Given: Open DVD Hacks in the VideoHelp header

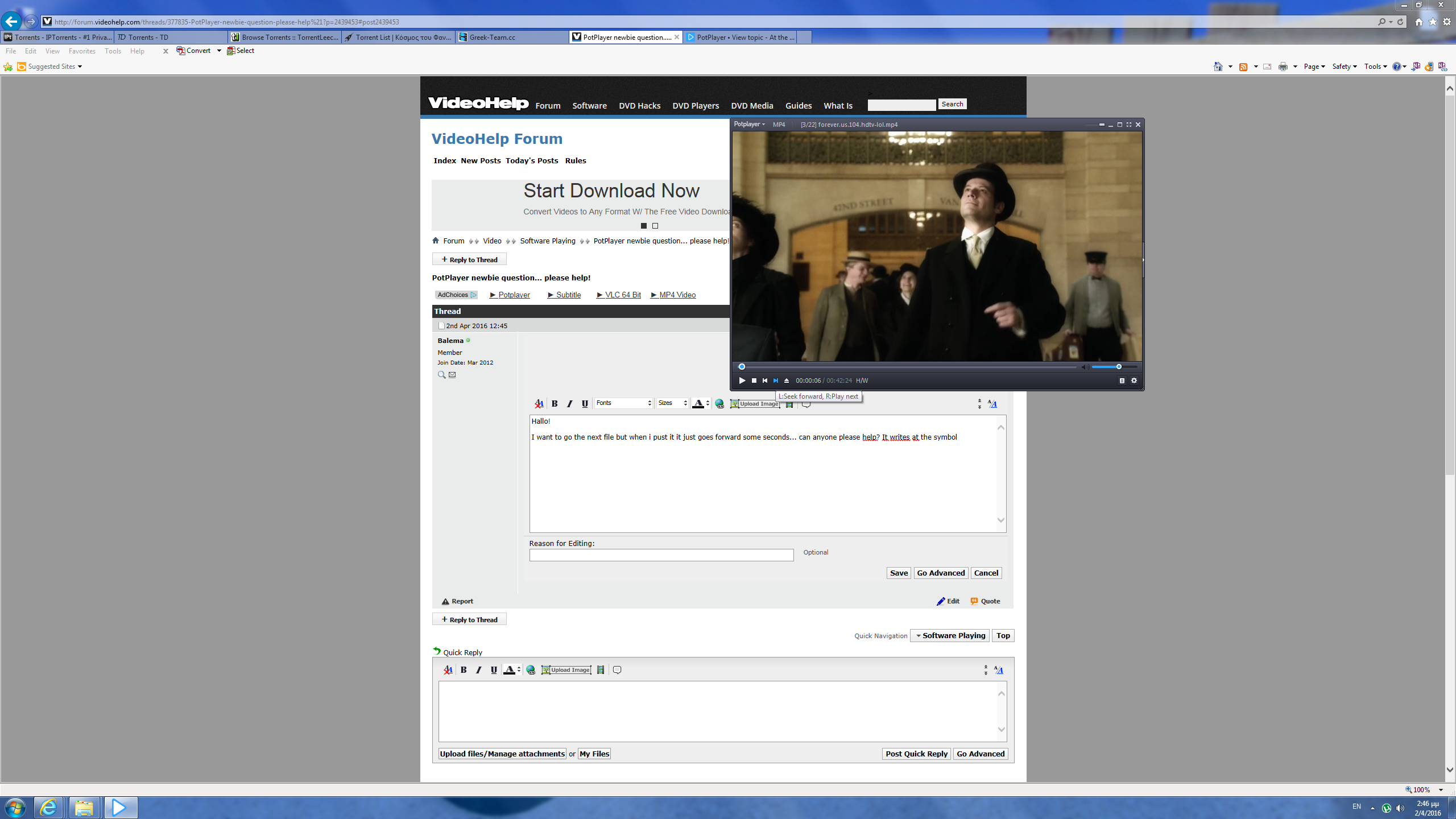Looking at the screenshot, I should coord(639,106).
